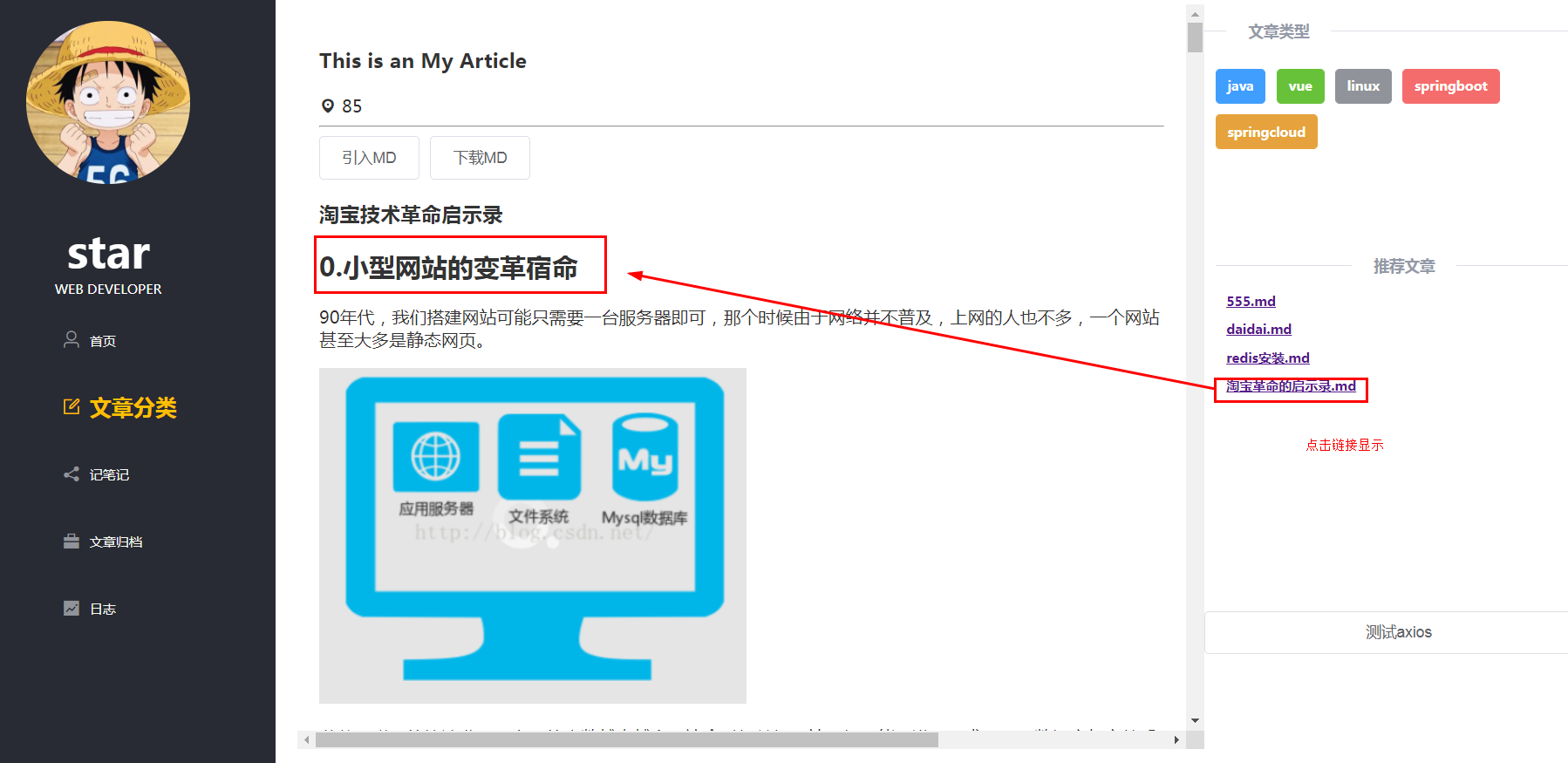
Task: Click the heading 0.小型网站的变革宿命
Action: pos(448,268)
